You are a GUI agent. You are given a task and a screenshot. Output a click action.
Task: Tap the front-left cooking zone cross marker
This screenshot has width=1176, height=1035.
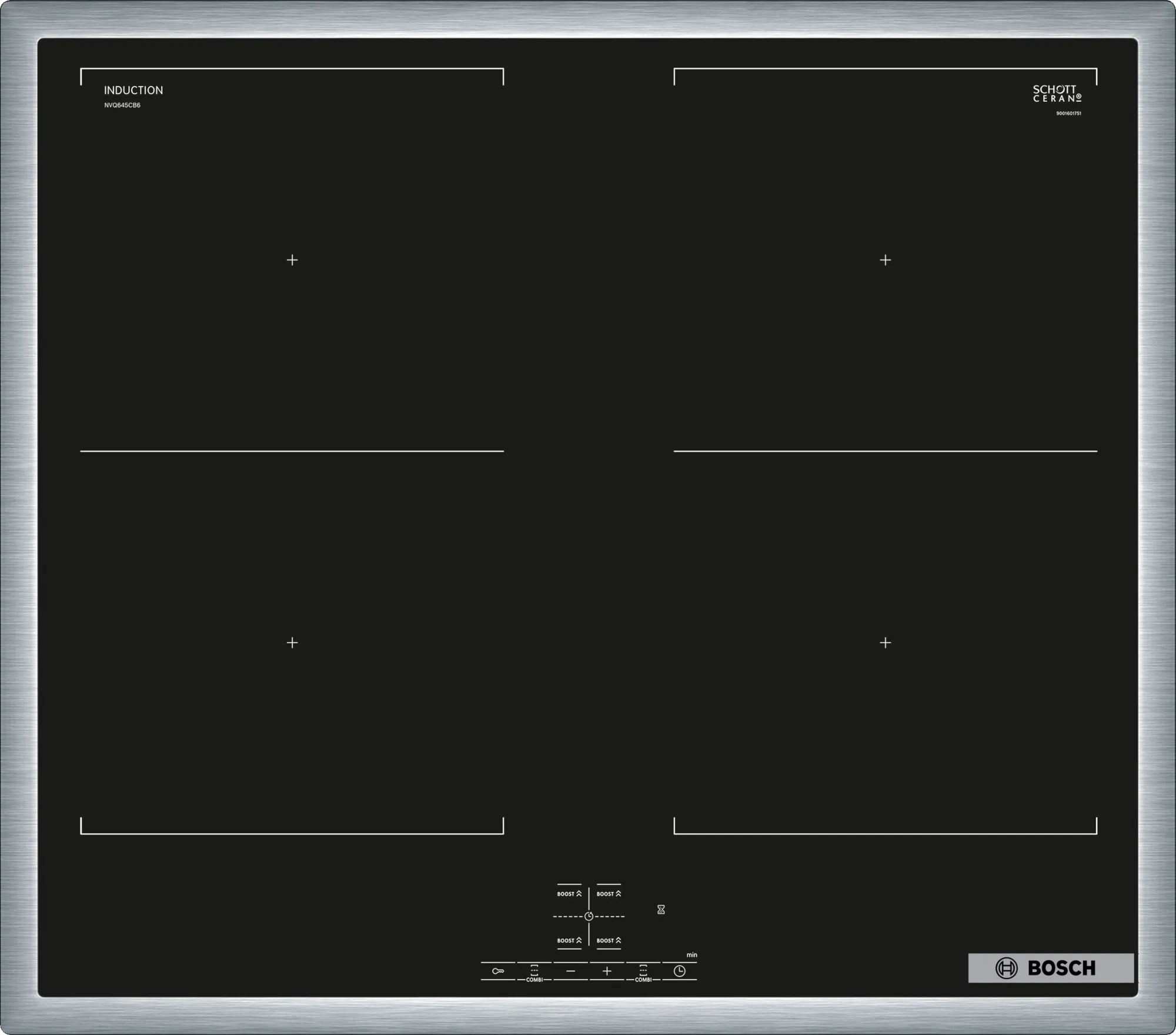click(292, 643)
